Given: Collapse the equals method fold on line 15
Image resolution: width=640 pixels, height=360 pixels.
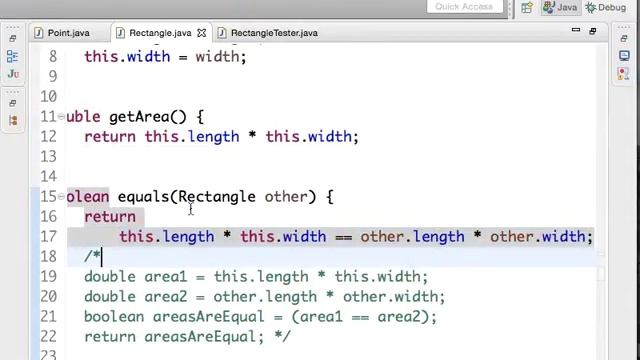Looking at the screenshot, I should pos(61,197).
